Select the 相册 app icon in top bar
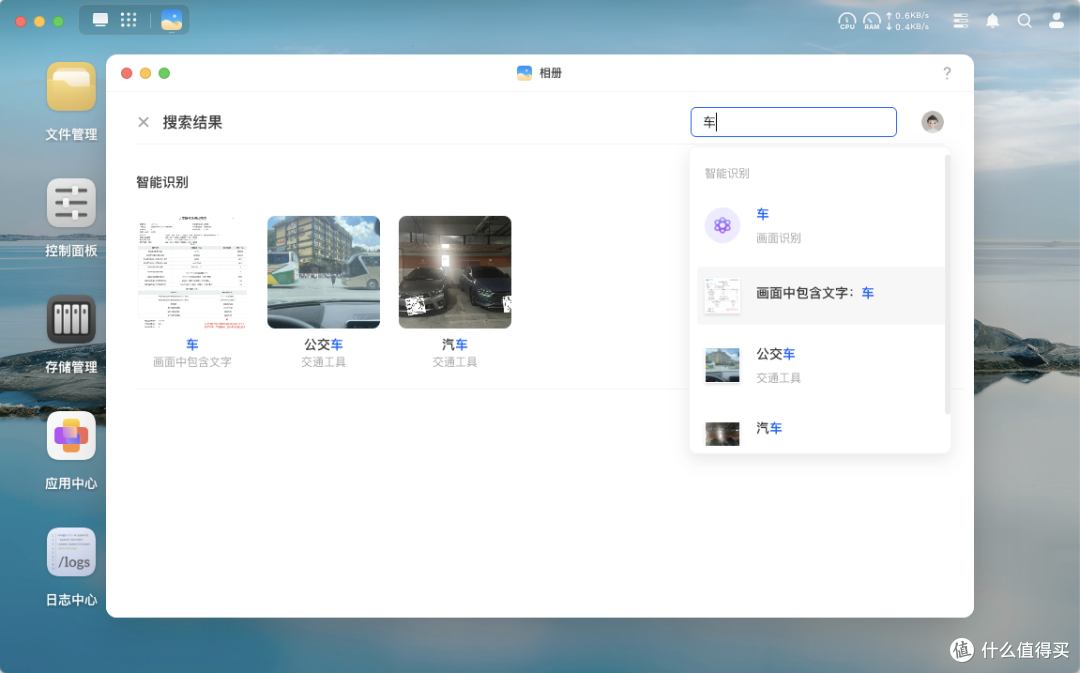 tap(172, 20)
